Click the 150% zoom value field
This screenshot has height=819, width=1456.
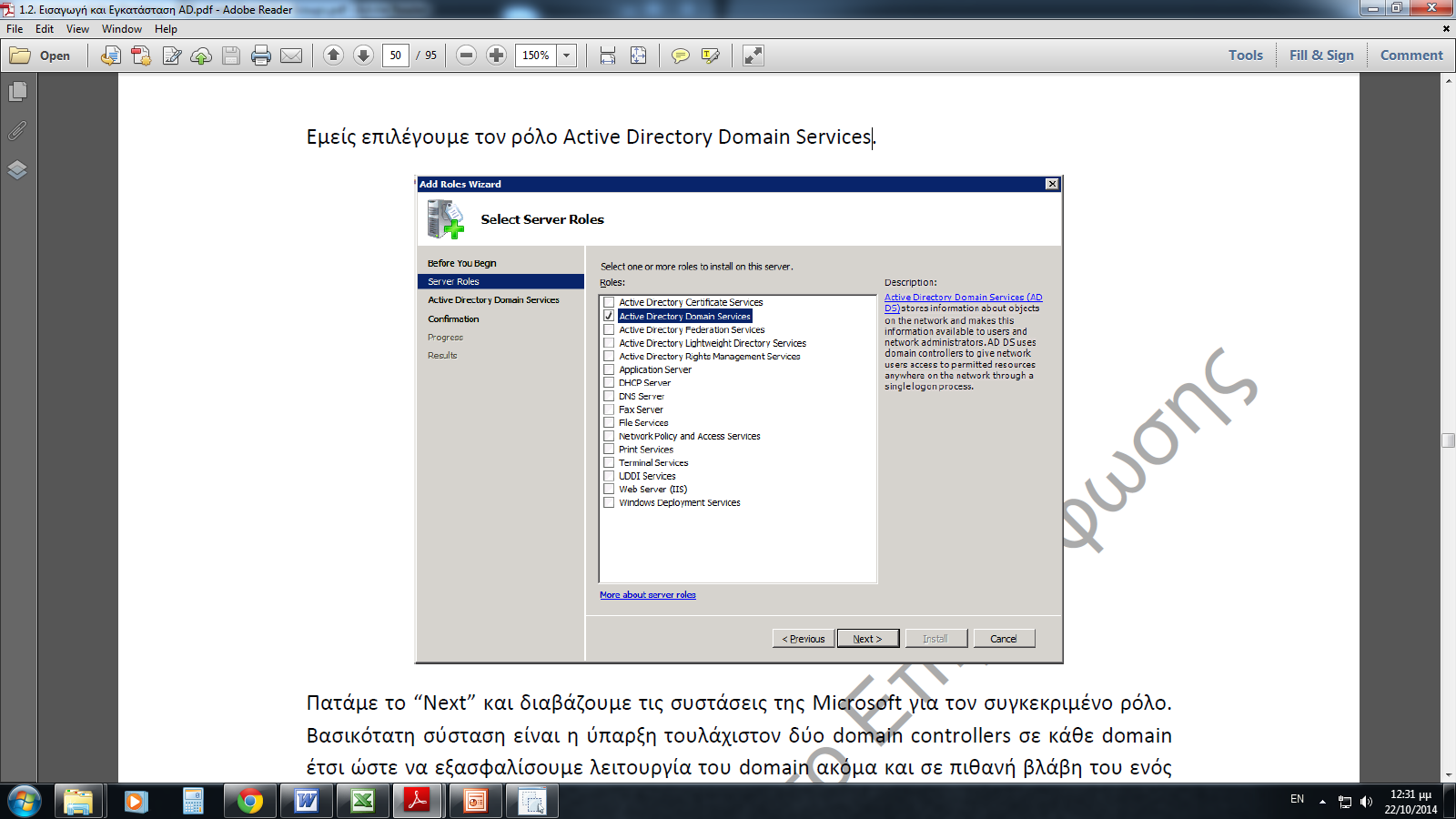(536, 56)
